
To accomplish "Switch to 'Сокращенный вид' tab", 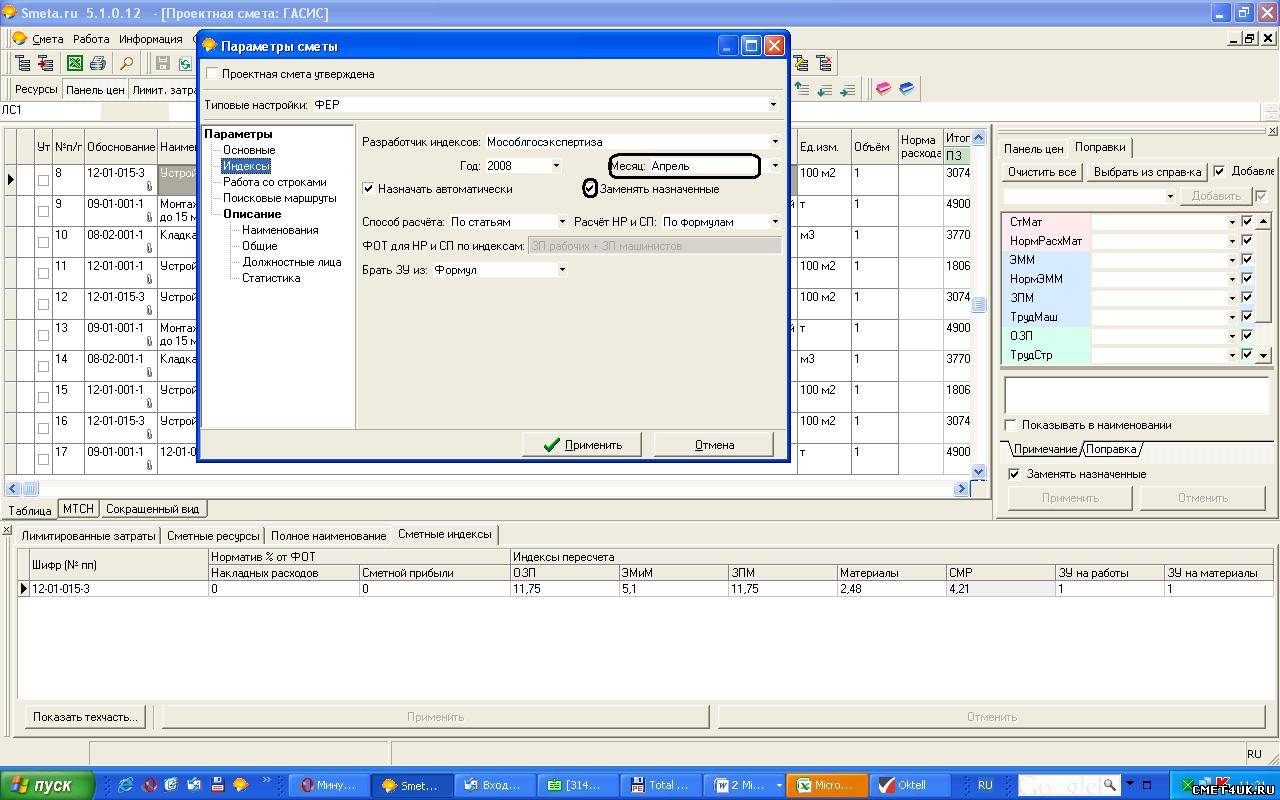I will pyautogui.click(x=152, y=509).
